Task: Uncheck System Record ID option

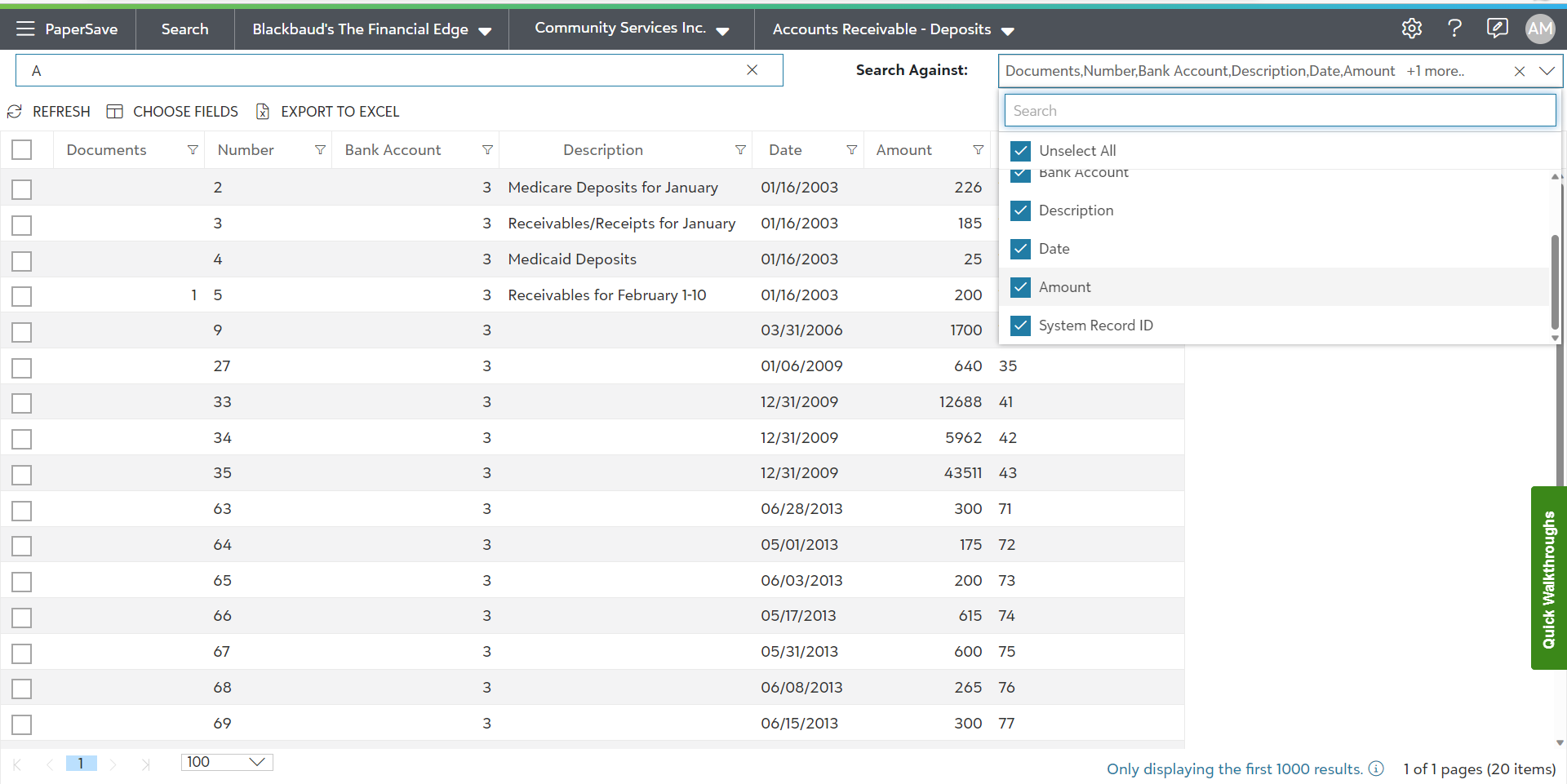Action: 1020,326
